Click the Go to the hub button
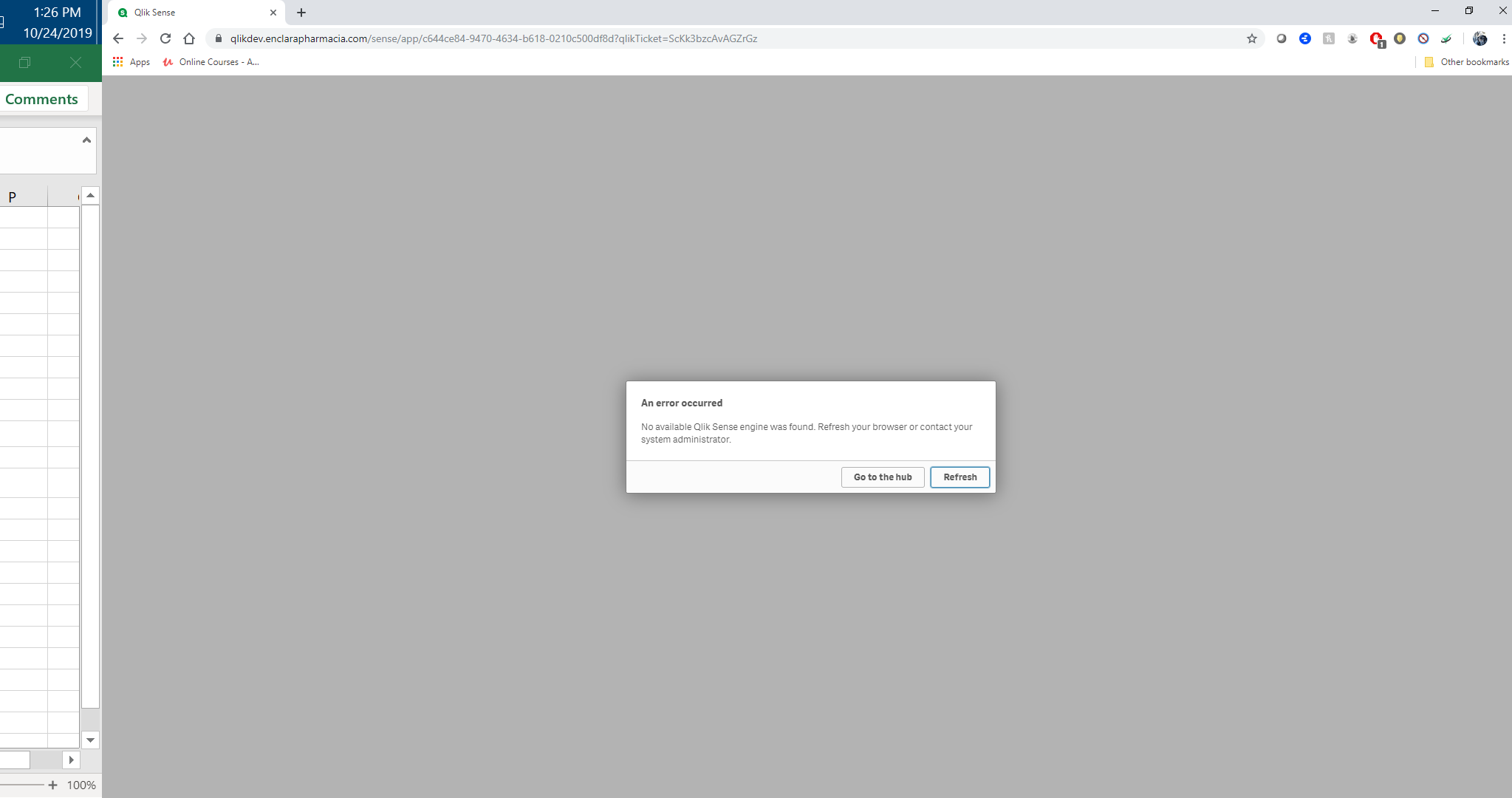The width and height of the screenshot is (1512, 798). 883,477
